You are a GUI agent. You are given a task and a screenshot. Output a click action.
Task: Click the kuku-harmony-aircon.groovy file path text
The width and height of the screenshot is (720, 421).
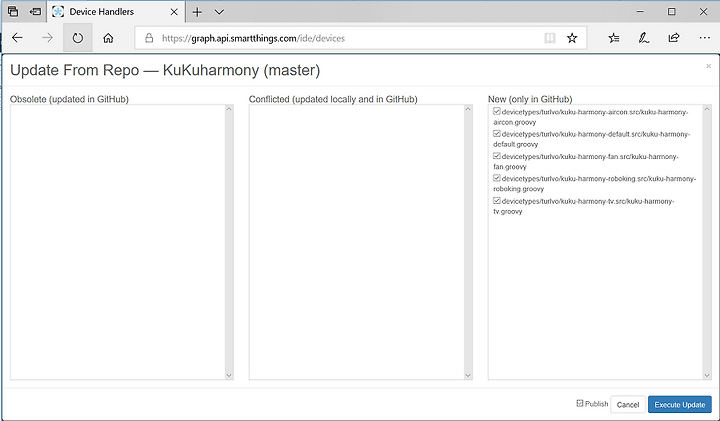click(x=591, y=117)
